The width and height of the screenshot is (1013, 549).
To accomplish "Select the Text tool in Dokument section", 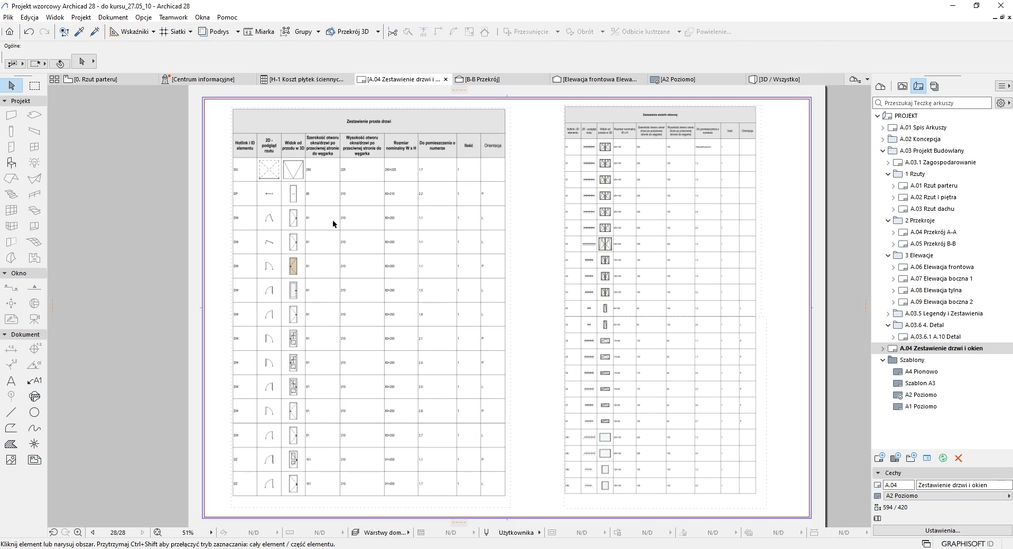I will point(11,381).
